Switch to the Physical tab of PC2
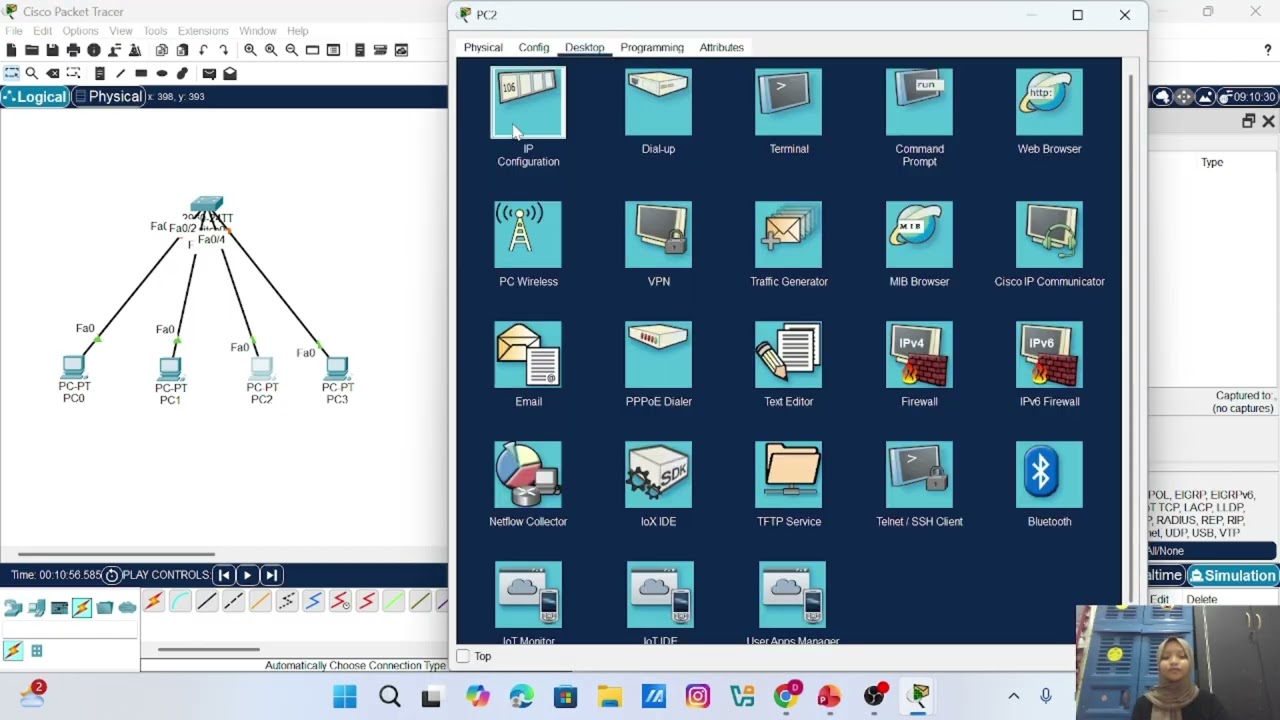1280x720 pixels. pyautogui.click(x=483, y=47)
